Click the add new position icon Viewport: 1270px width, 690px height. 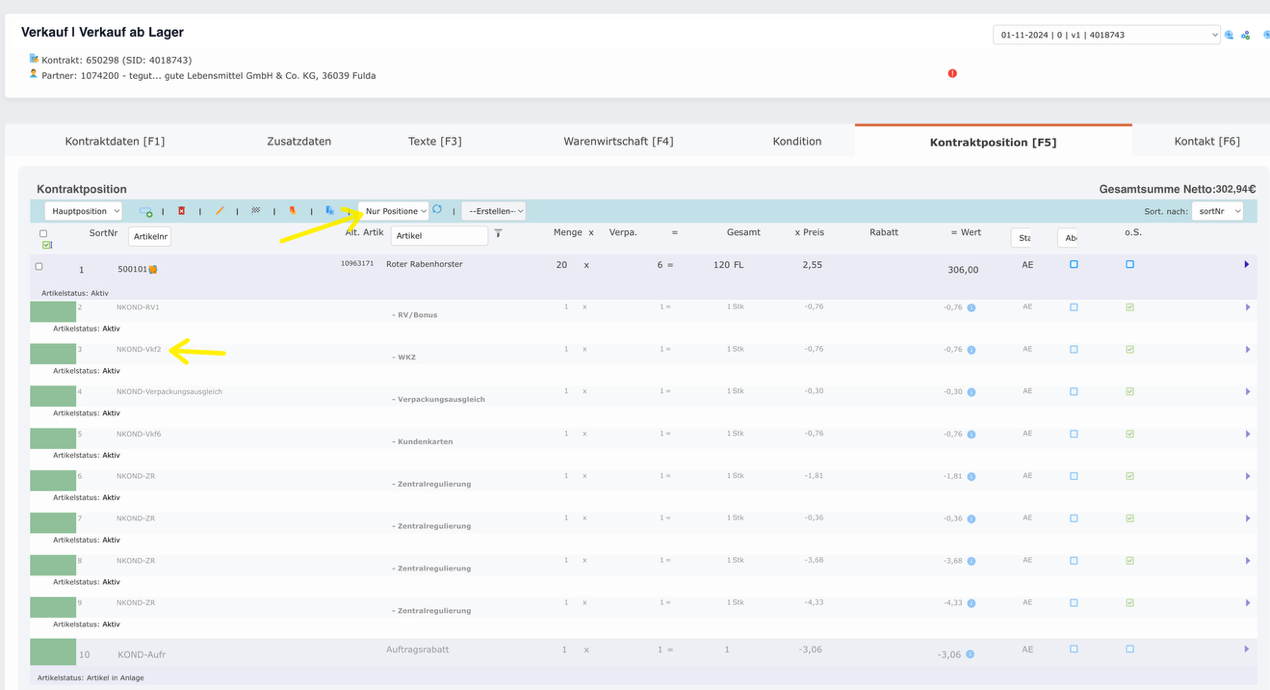click(146, 211)
